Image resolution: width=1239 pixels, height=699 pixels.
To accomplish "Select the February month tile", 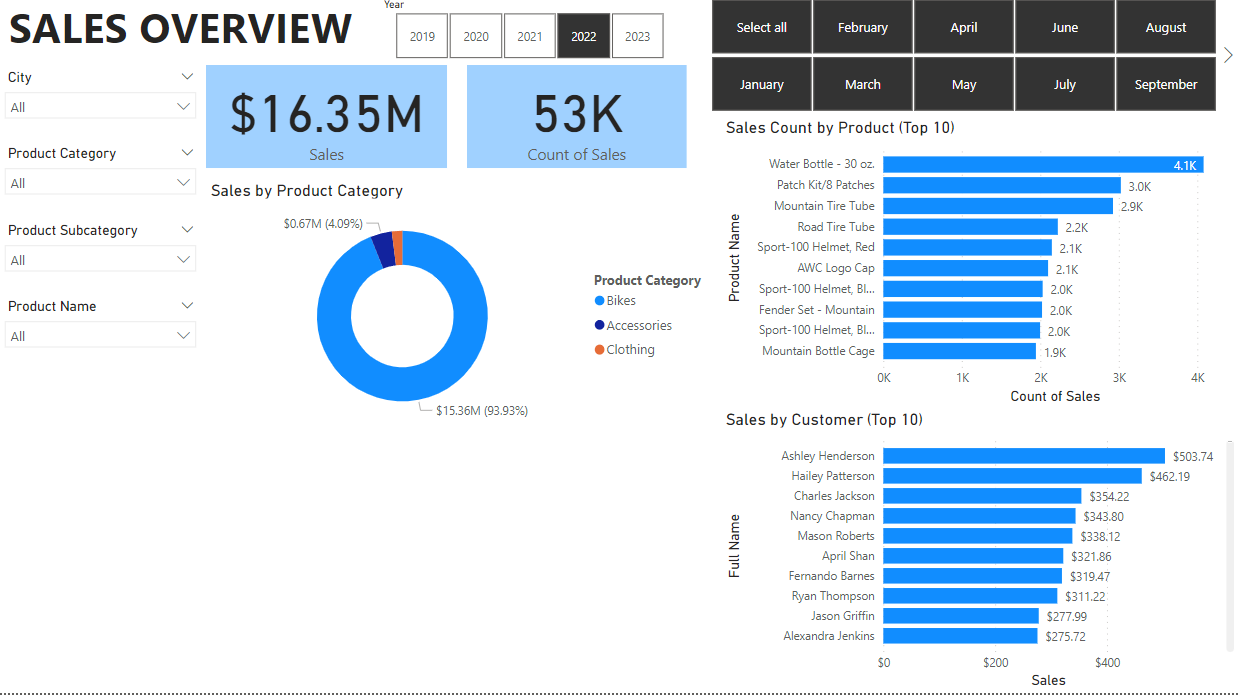I will pyautogui.click(x=863, y=27).
